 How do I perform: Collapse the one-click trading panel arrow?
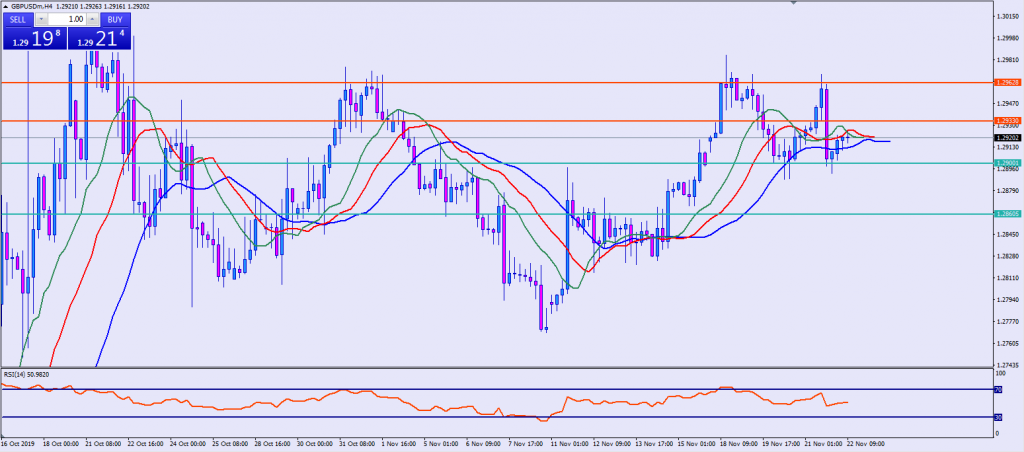(x=5, y=6)
